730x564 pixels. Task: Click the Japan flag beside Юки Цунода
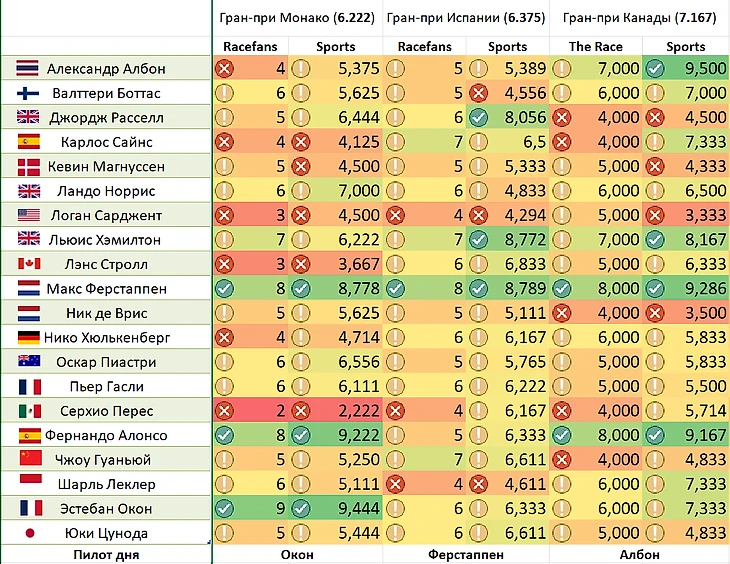click(x=30, y=533)
